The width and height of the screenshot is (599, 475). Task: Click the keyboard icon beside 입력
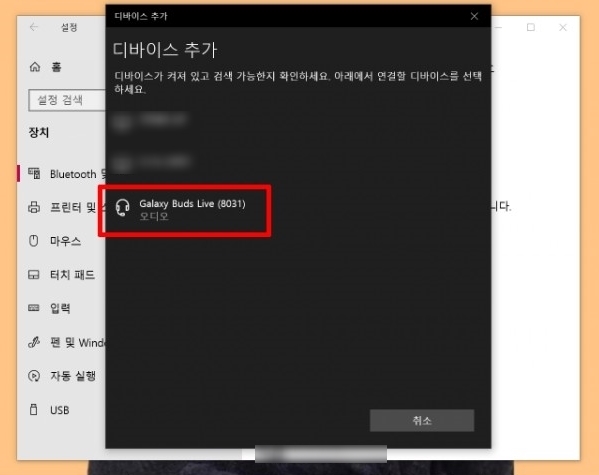34,308
